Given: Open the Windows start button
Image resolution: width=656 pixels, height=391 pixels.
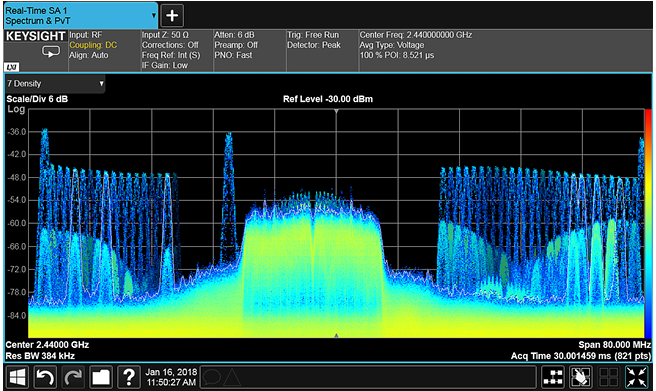Looking at the screenshot, I should tap(17, 378).
